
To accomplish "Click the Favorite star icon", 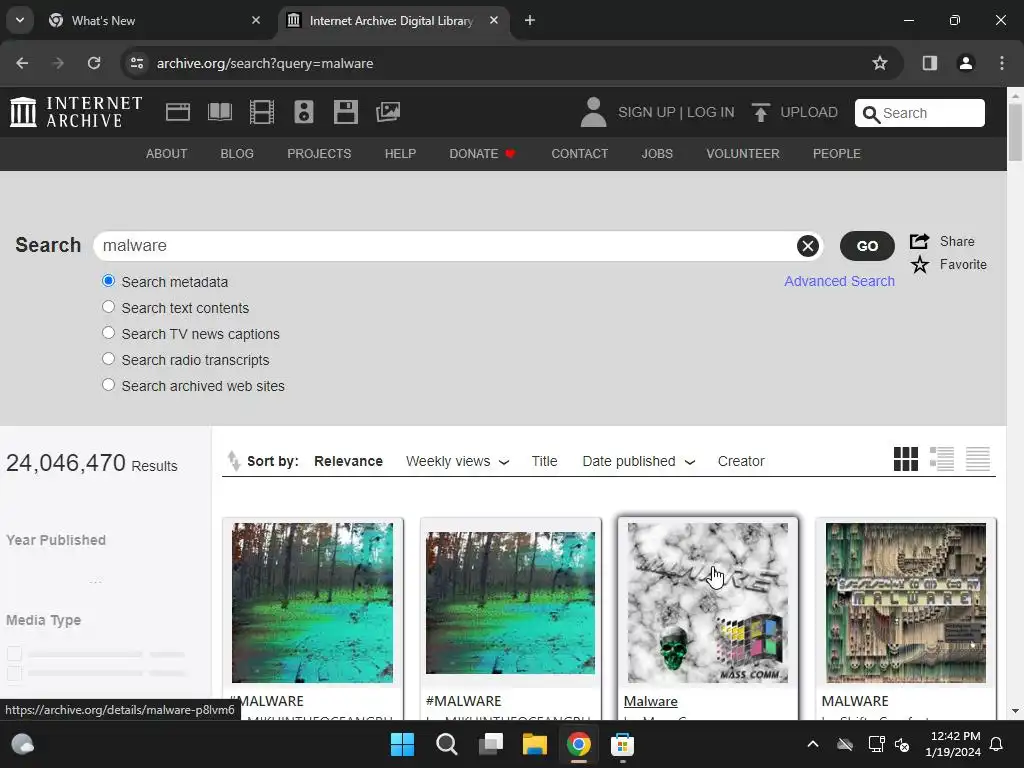I will coord(920,264).
